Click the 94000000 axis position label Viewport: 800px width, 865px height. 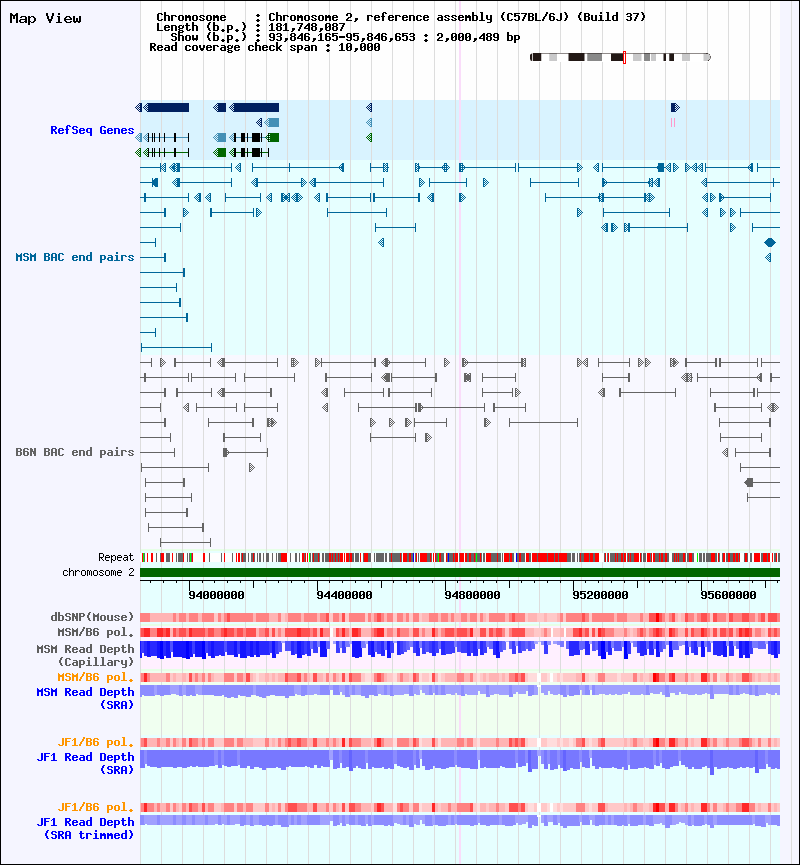(216, 595)
